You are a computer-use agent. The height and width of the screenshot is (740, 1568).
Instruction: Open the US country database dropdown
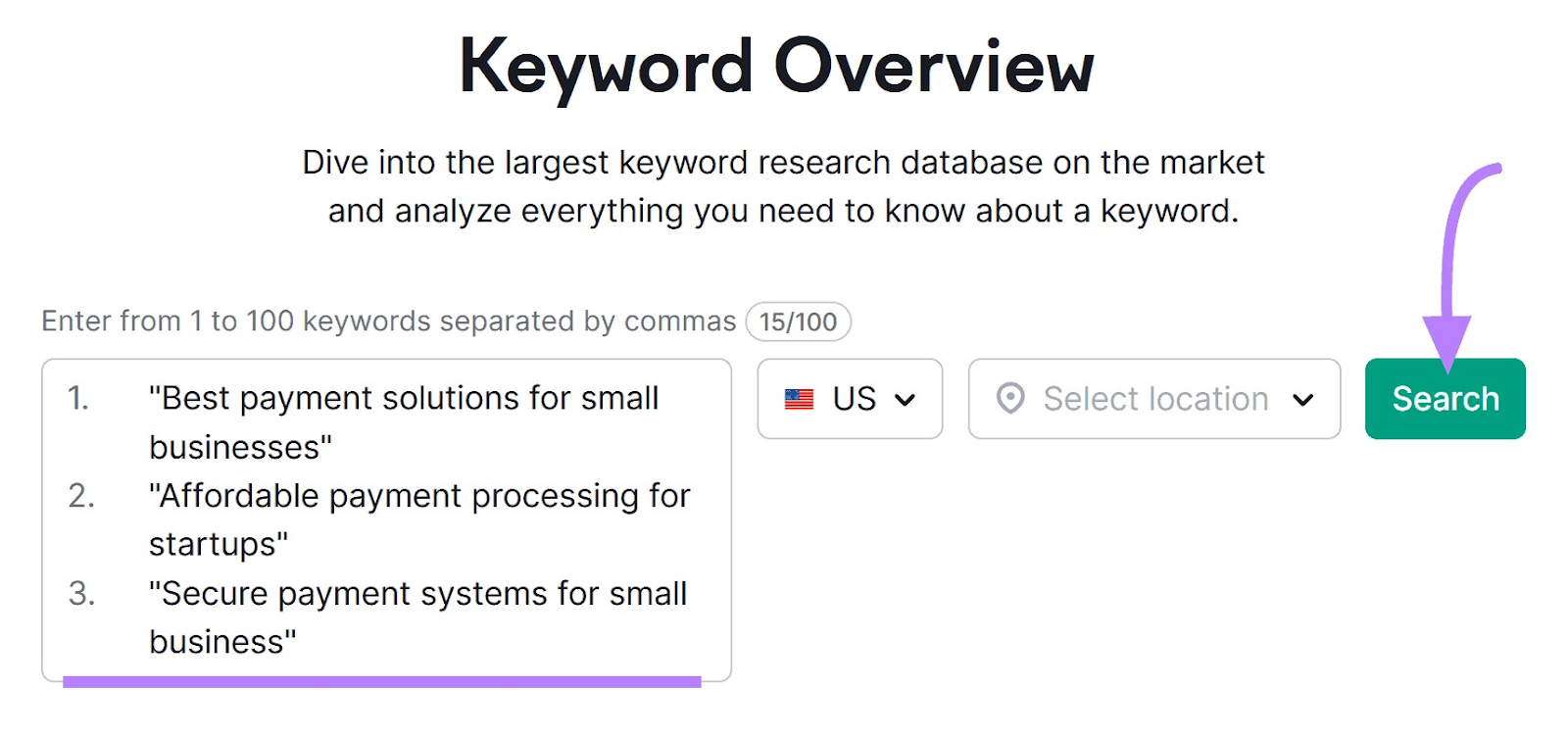coord(850,399)
